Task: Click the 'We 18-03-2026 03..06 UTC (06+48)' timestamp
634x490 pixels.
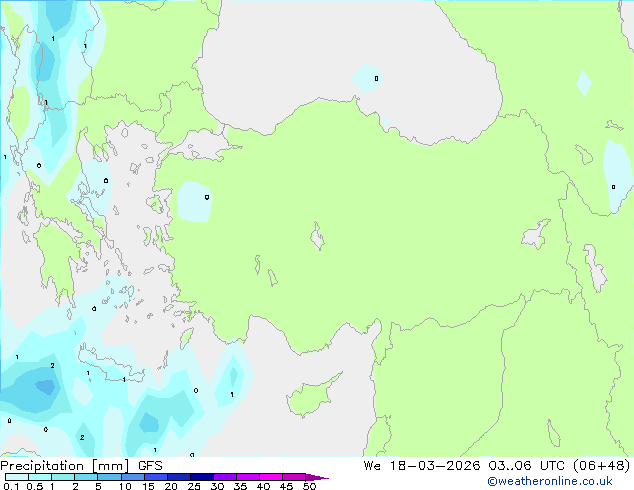Action: pos(497,466)
